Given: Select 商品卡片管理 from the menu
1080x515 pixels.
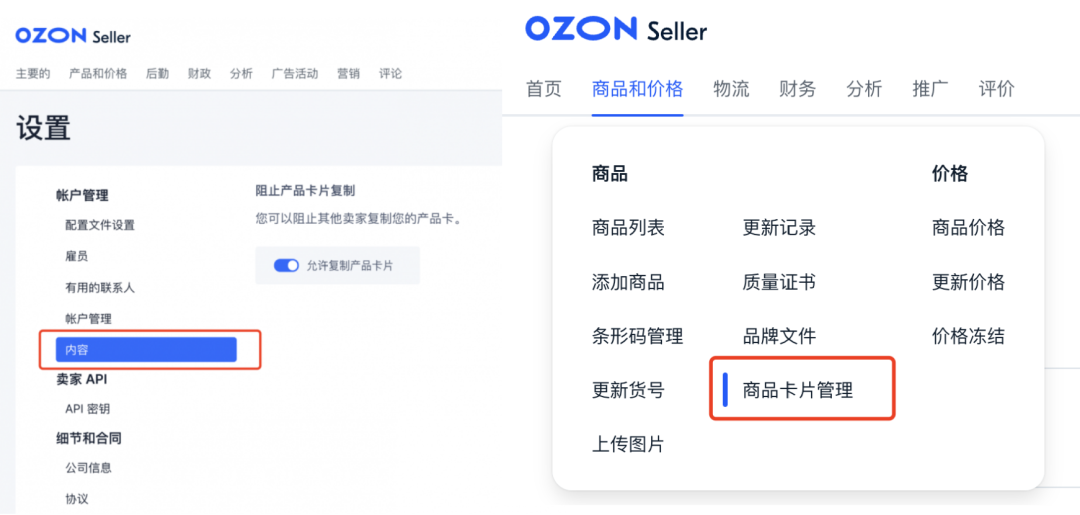Looking at the screenshot, I should click(x=798, y=390).
